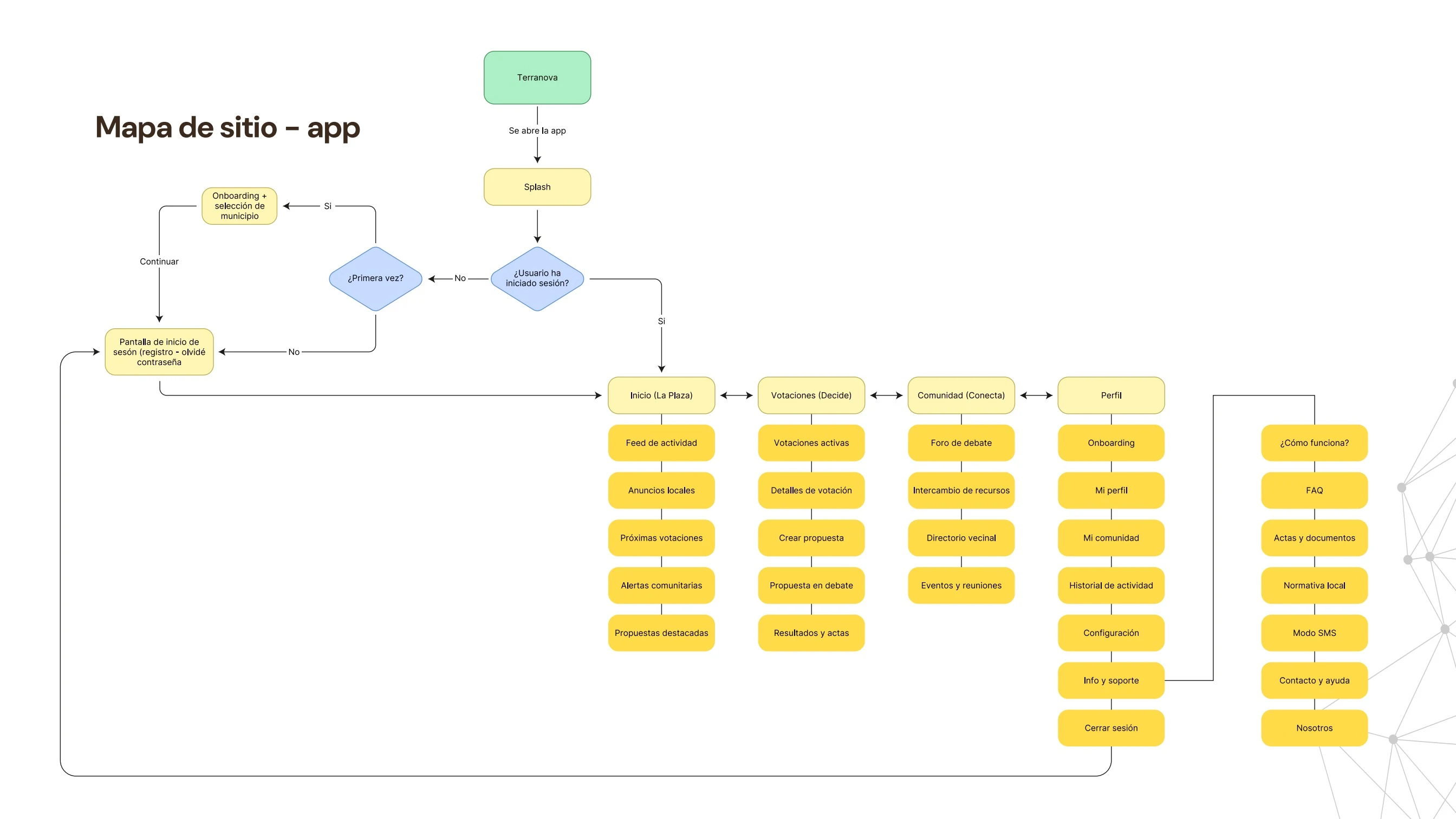The height and width of the screenshot is (819, 1456).
Task: Click the Onboarding box under Perfil
Action: coord(1111,443)
